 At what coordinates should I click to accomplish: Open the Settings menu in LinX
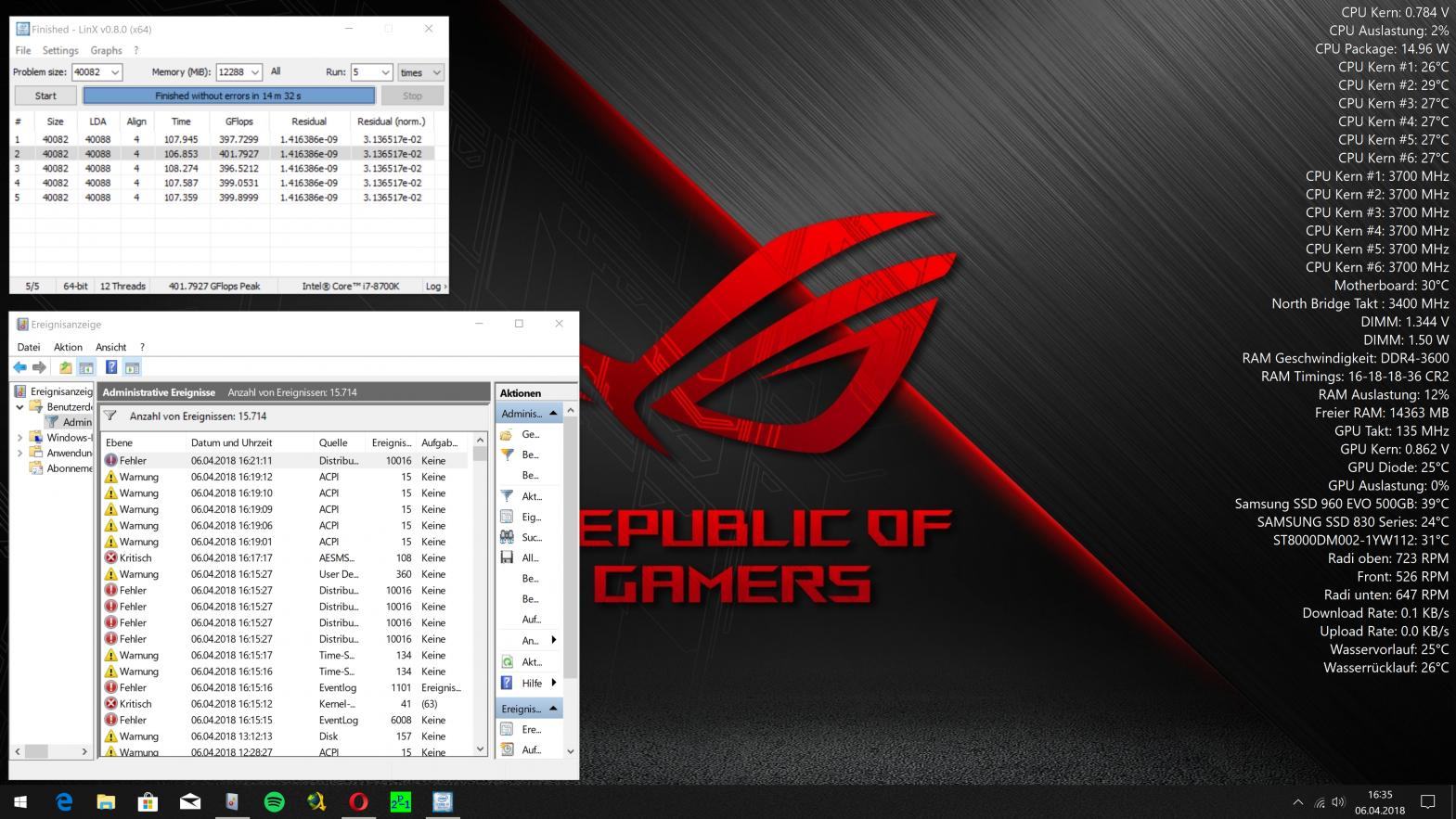pyautogui.click(x=60, y=50)
